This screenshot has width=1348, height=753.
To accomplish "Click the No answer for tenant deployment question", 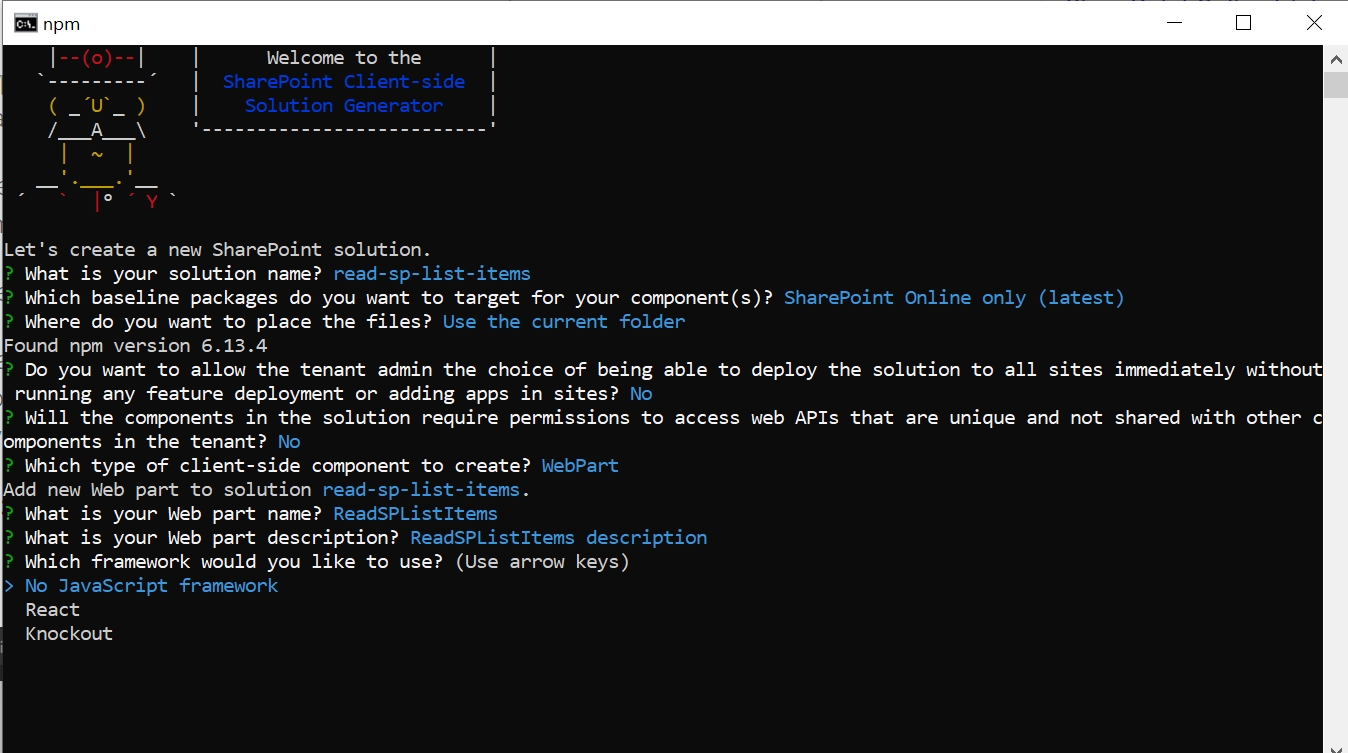I will coord(639,393).
